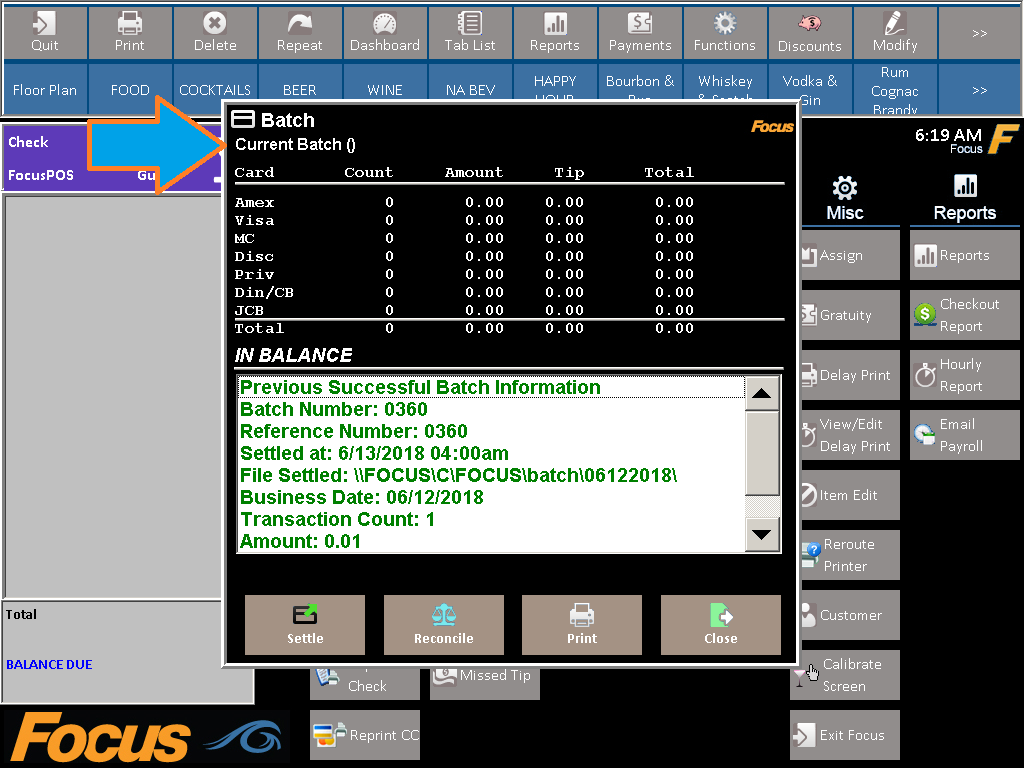Click the Quit toolbar button
Viewport: 1024px width, 768px height.
tap(45, 33)
